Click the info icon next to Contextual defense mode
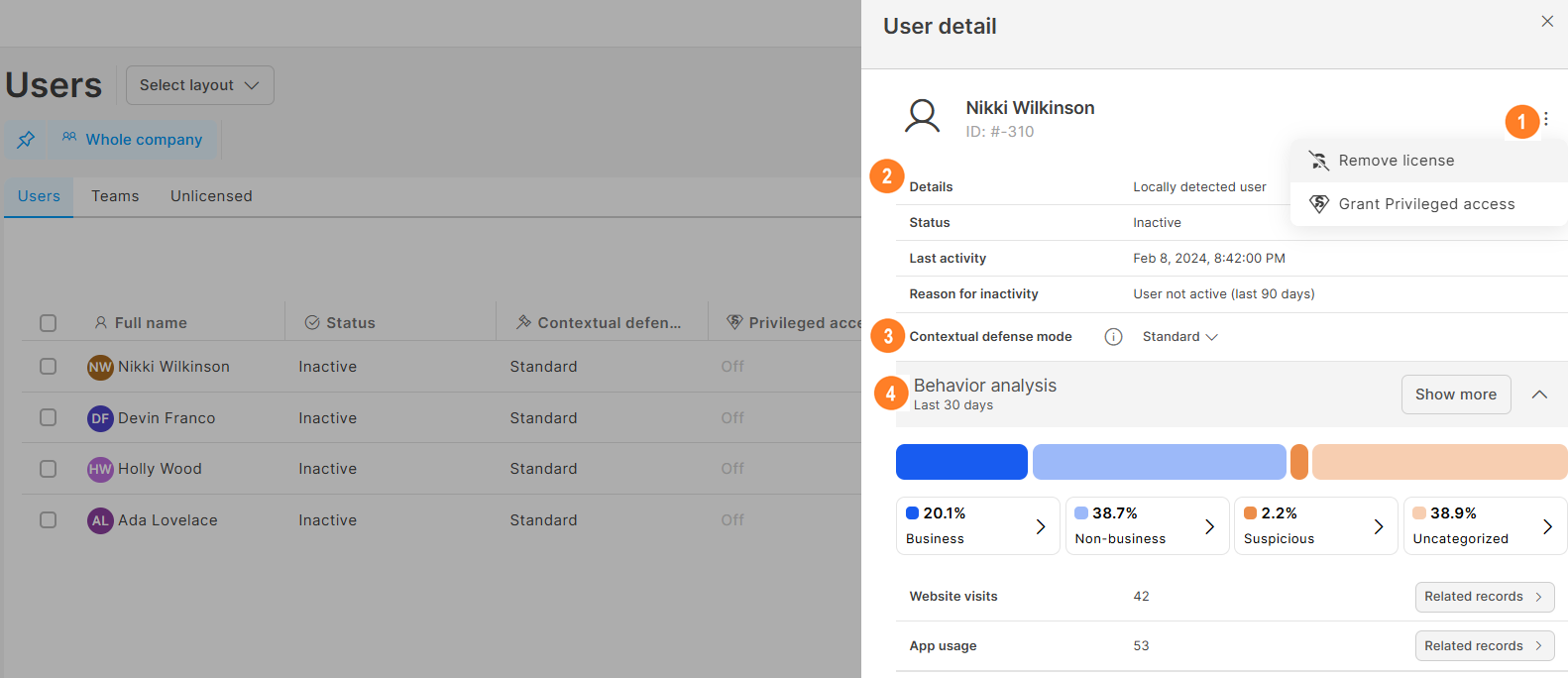1568x678 pixels. 1113,337
